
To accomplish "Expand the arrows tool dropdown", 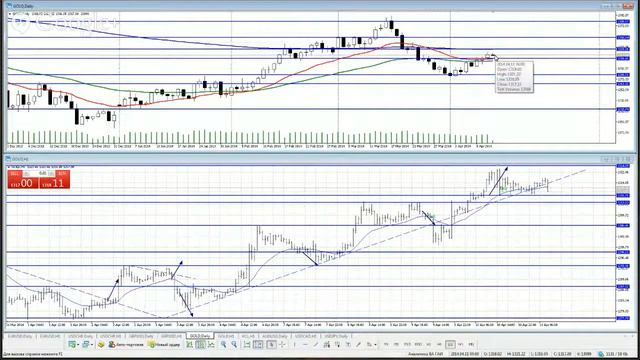I will 375,344.
